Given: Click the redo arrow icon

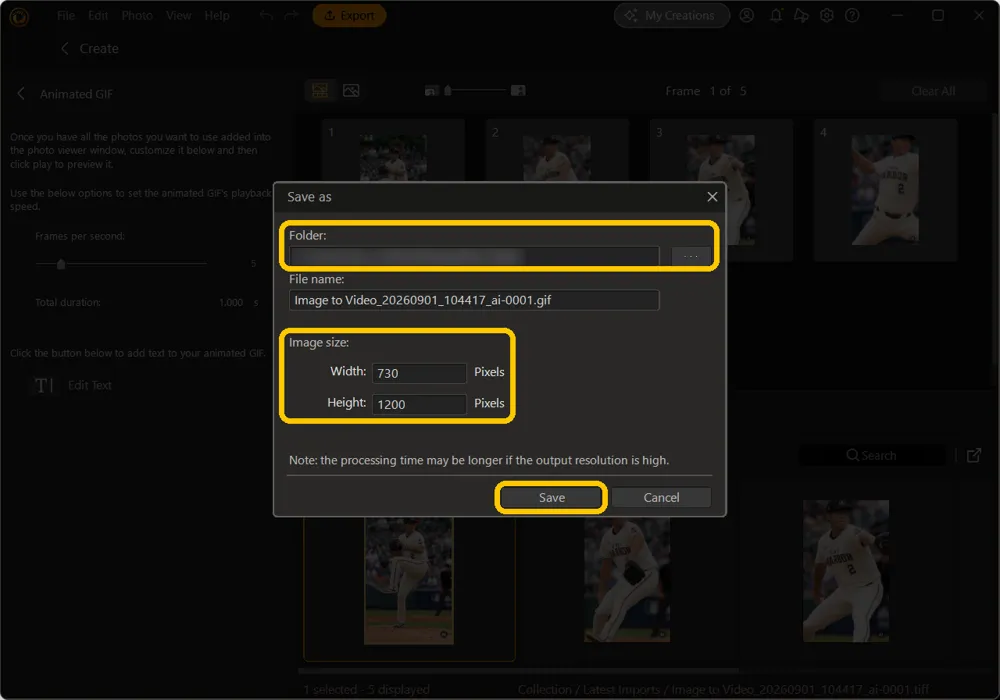Looking at the screenshot, I should pos(291,15).
